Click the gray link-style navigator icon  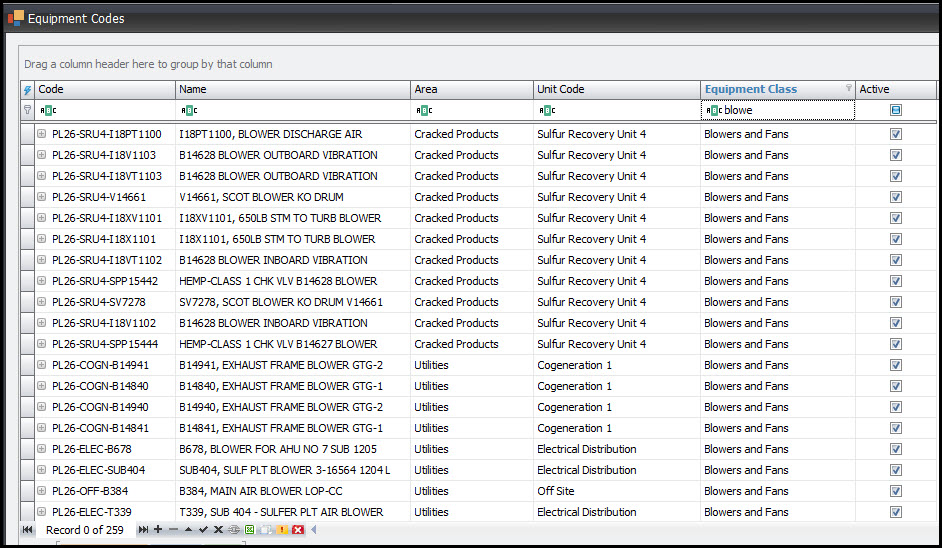click(x=234, y=529)
